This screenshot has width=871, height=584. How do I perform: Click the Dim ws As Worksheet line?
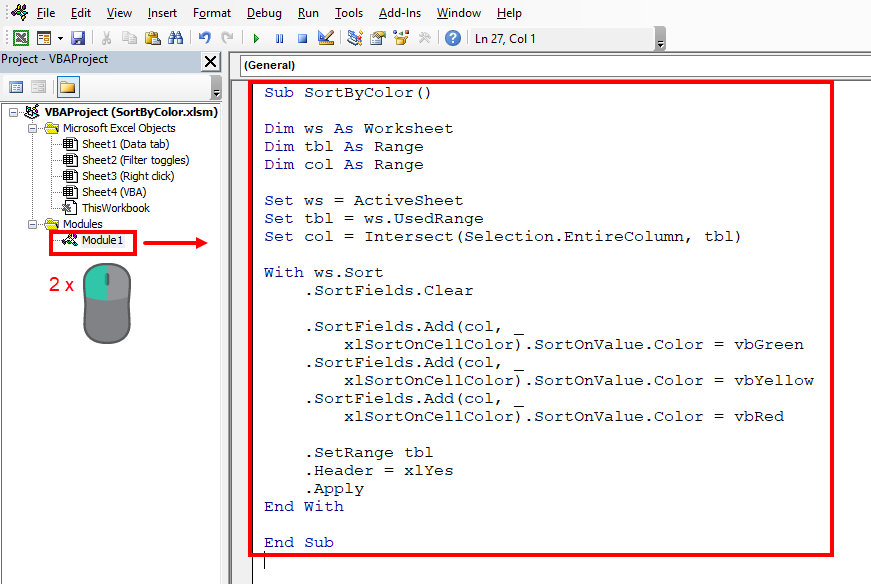click(x=359, y=129)
